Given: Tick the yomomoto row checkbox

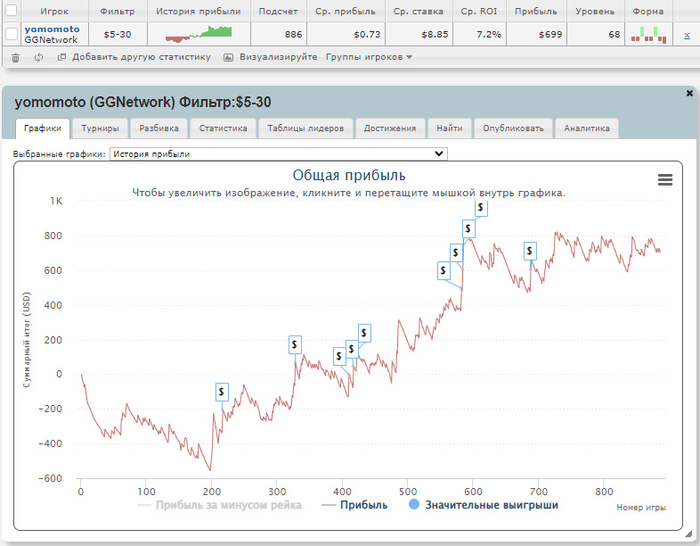Looking at the screenshot, I should tap(11, 34).
